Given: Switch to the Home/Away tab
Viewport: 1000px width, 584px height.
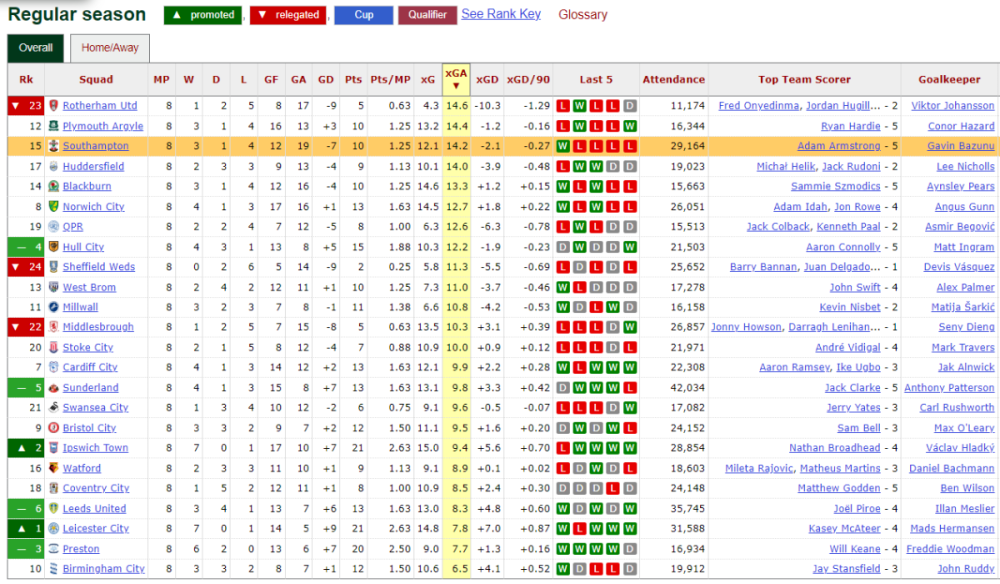Looking at the screenshot, I should [110, 48].
